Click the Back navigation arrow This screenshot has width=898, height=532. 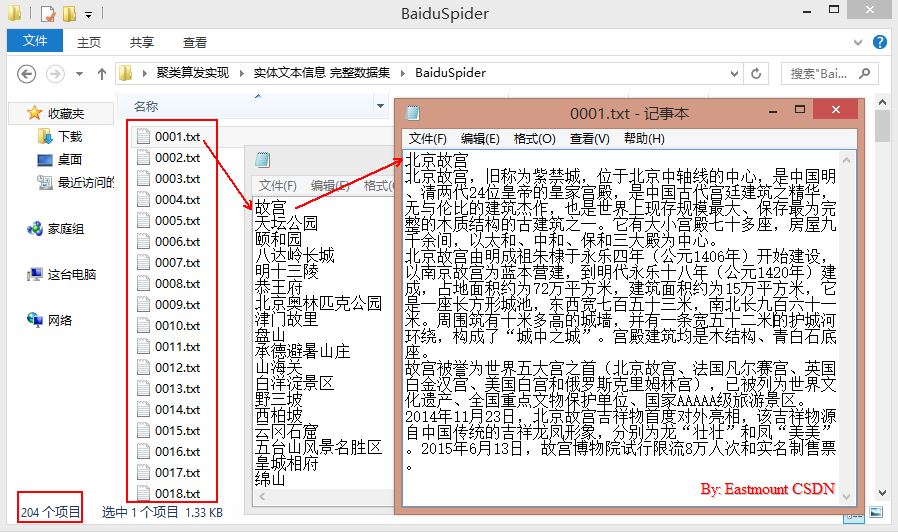pyautogui.click(x=26, y=74)
